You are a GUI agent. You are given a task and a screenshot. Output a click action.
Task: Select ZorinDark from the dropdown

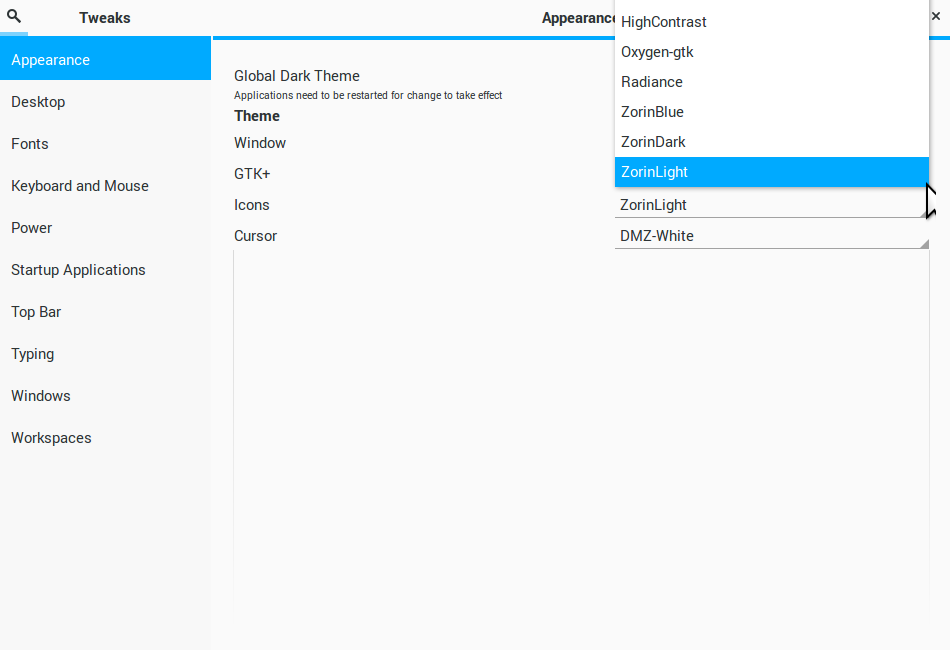click(772, 142)
